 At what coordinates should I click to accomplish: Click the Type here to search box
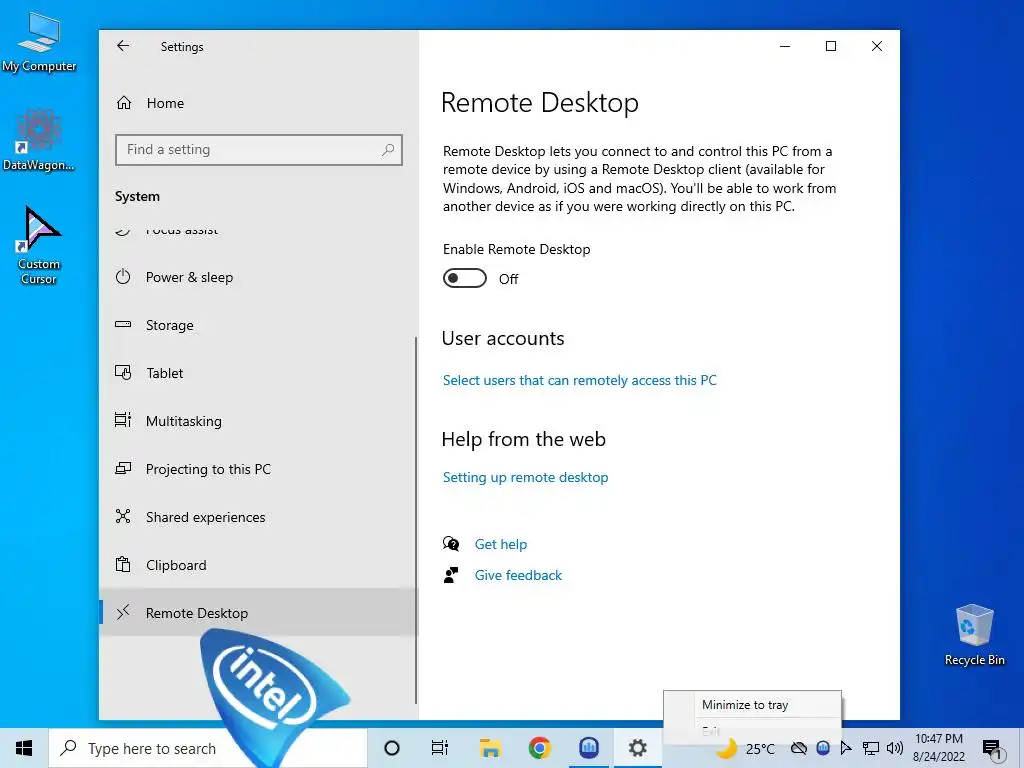pyautogui.click(x=208, y=748)
